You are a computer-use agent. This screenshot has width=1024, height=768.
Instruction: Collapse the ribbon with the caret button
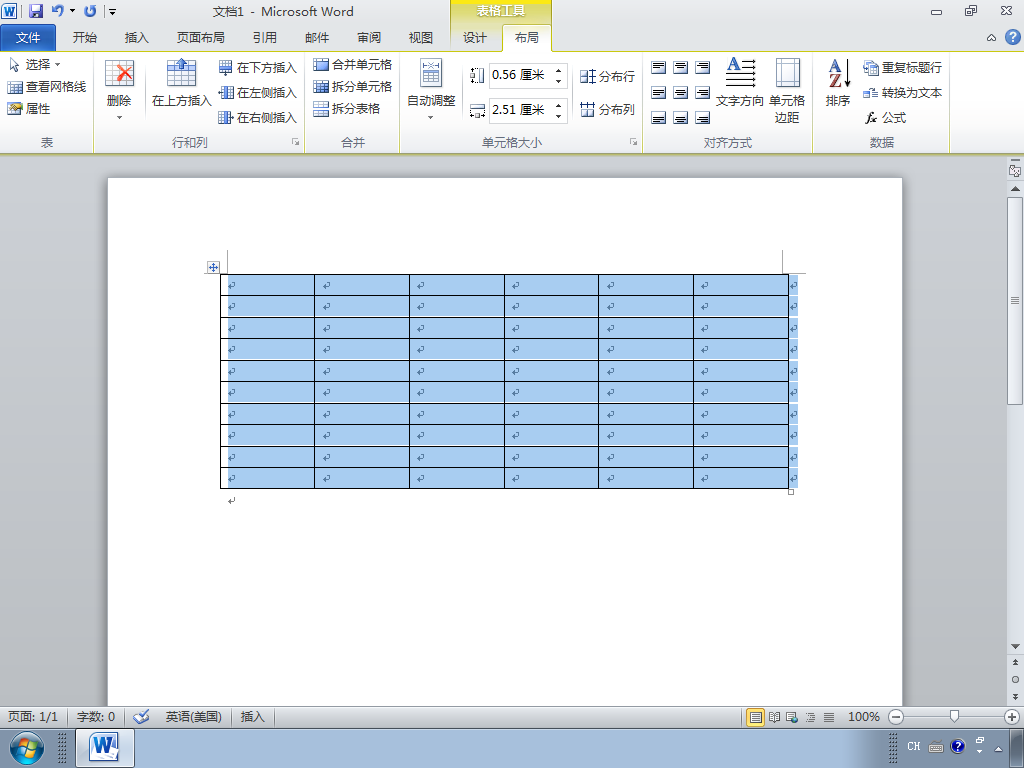tap(991, 38)
